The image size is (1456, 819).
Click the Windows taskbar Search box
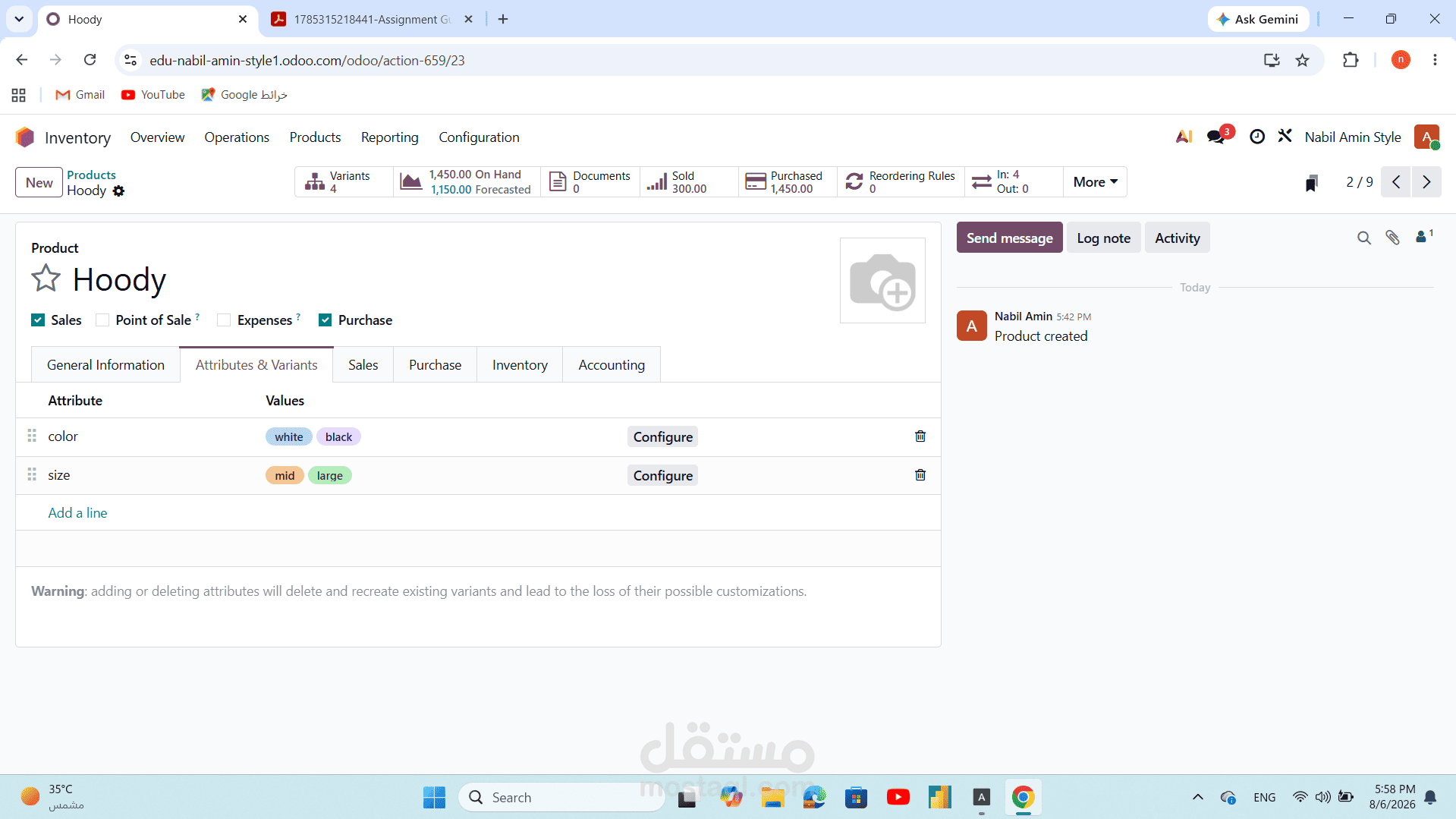[x=561, y=797]
